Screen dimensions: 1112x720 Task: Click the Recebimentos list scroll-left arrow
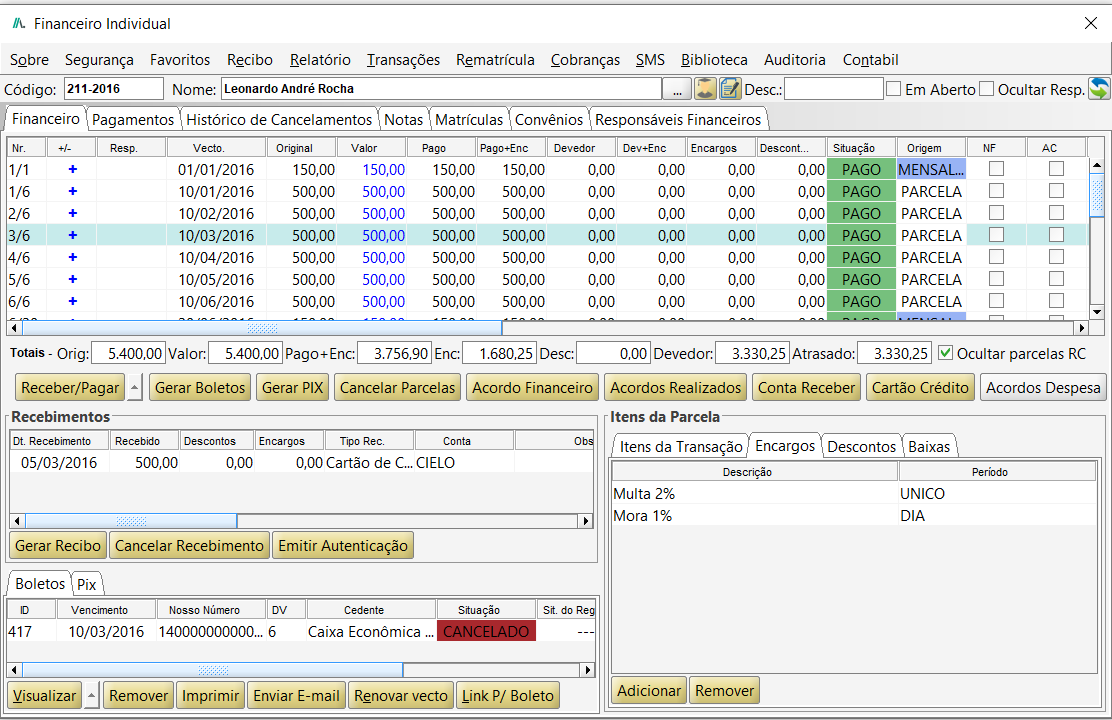point(17,521)
